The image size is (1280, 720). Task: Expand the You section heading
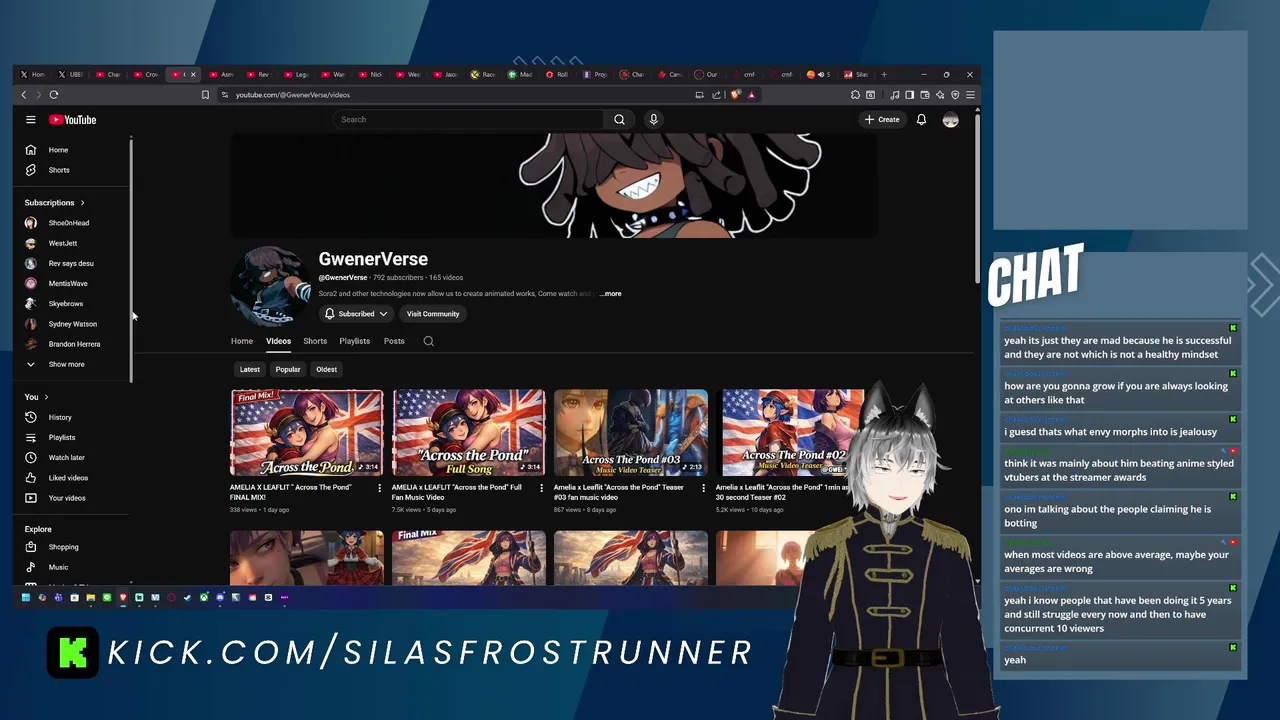point(36,397)
